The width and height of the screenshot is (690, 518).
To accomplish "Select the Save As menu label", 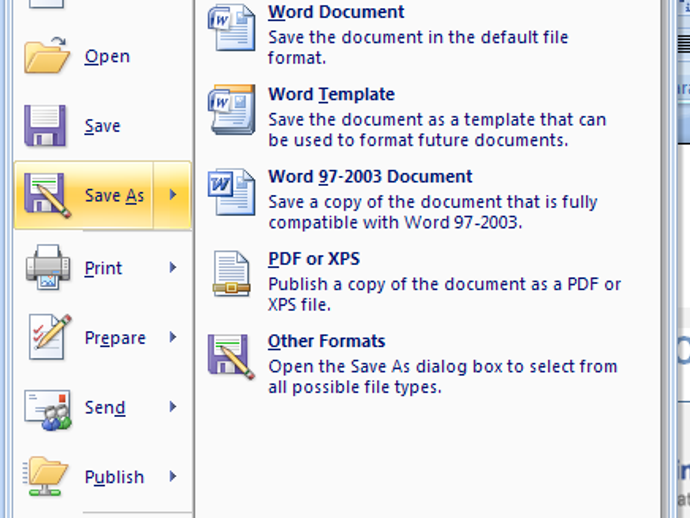I will coord(114,195).
